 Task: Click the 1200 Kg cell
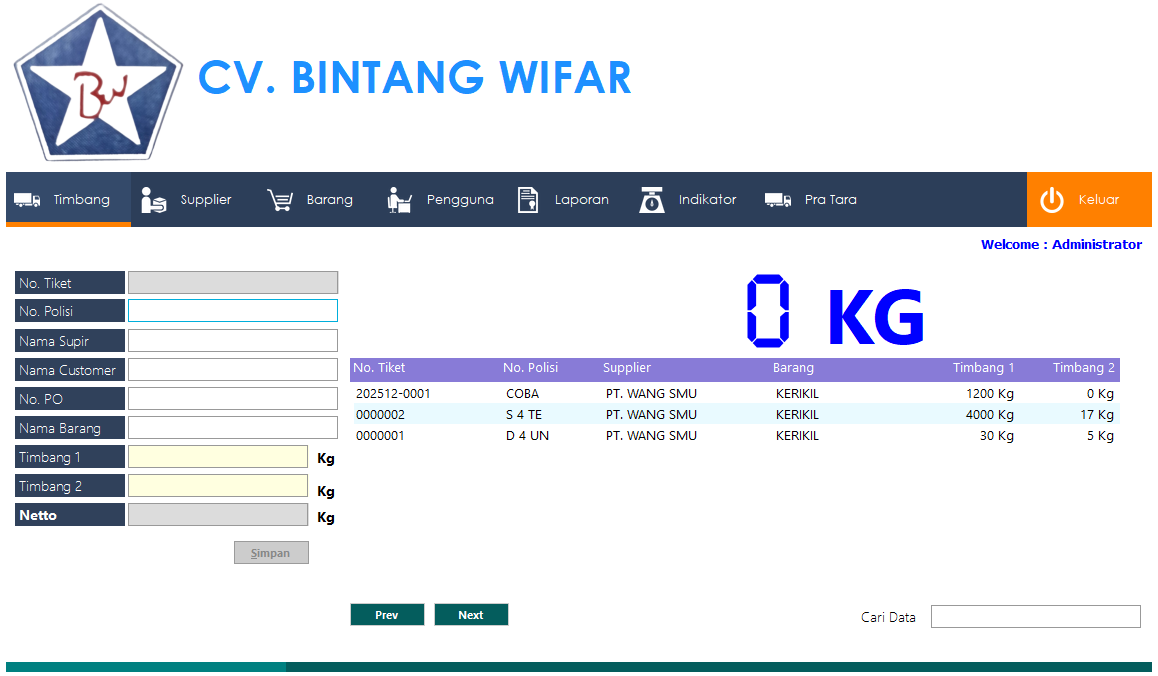(990, 394)
